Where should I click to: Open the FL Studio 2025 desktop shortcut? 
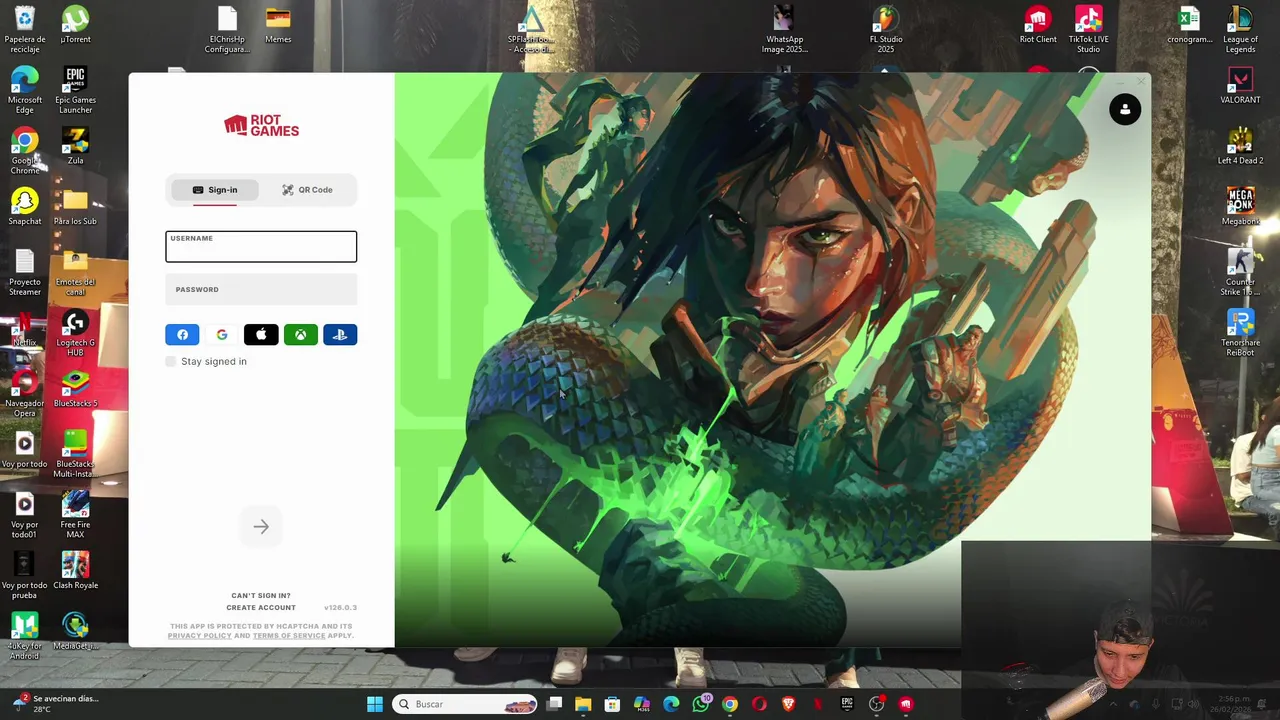click(x=886, y=30)
